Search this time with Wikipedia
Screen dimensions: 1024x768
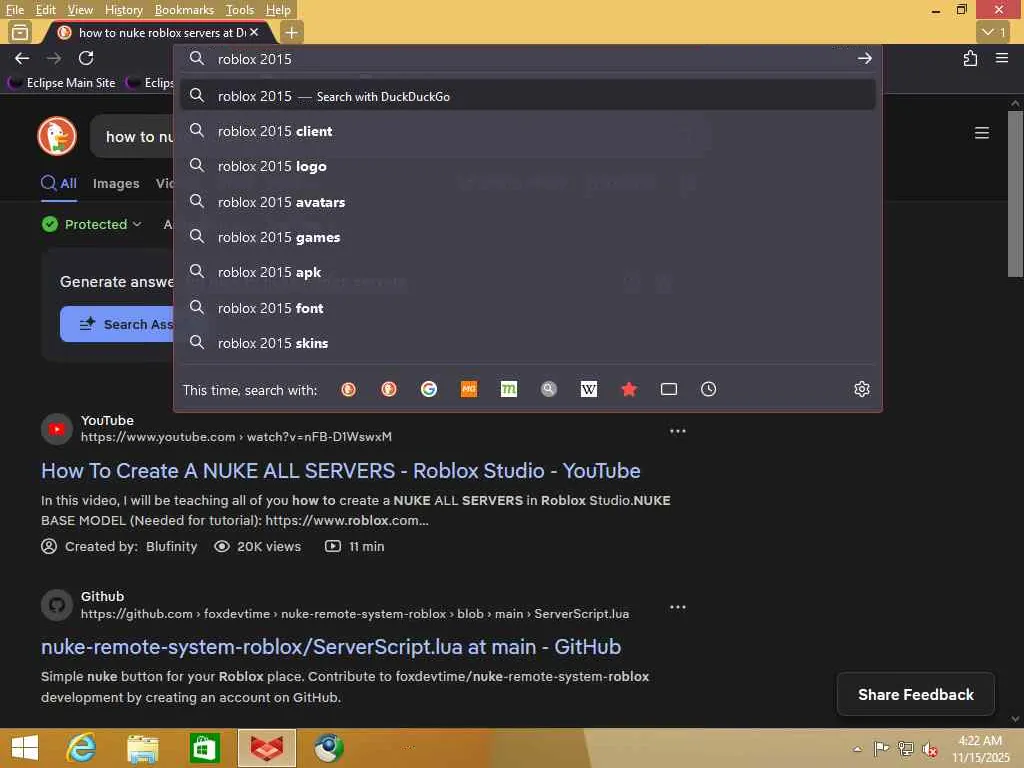tap(588, 389)
